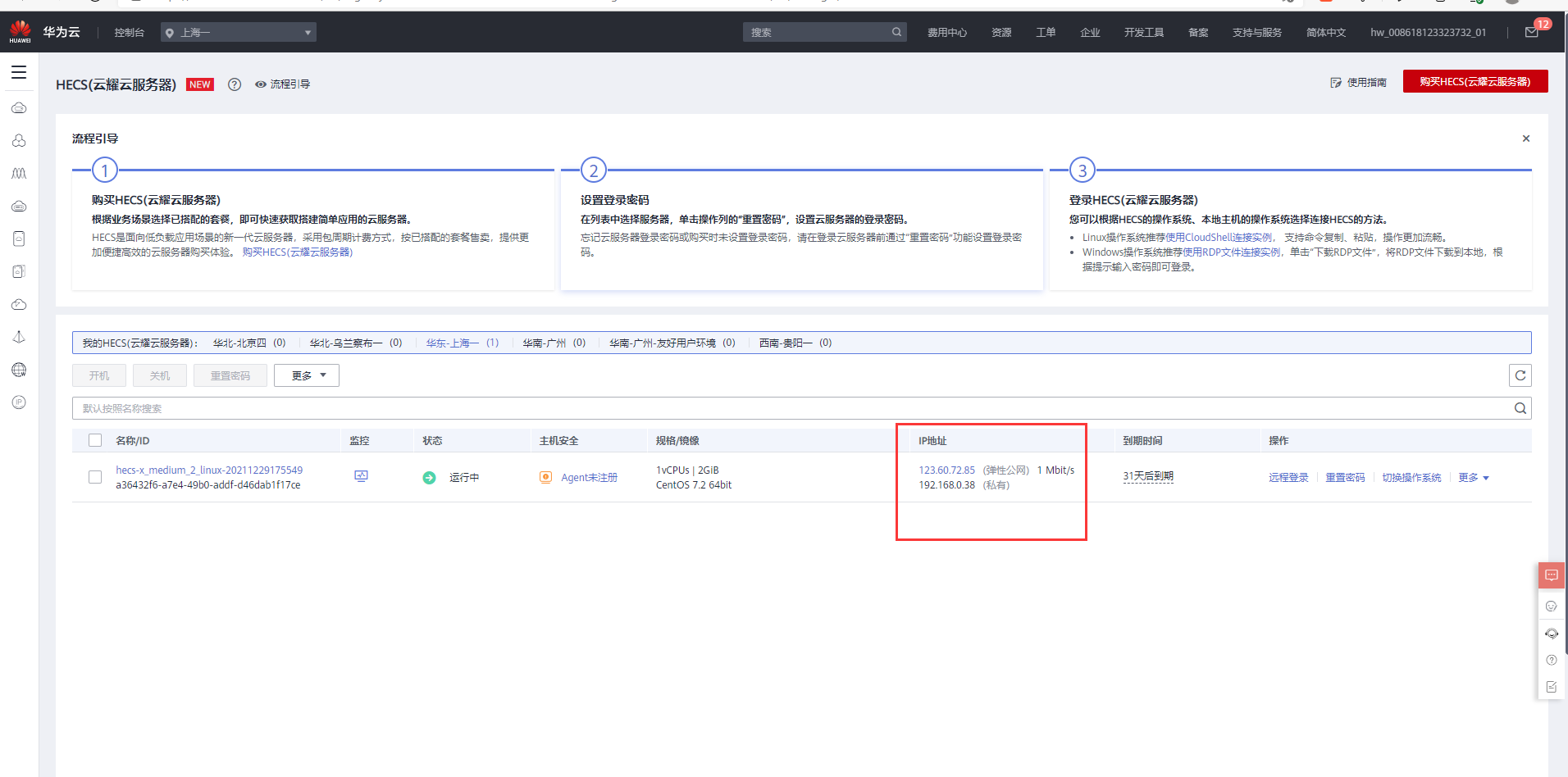Refresh the server list

[x=1520, y=375]
